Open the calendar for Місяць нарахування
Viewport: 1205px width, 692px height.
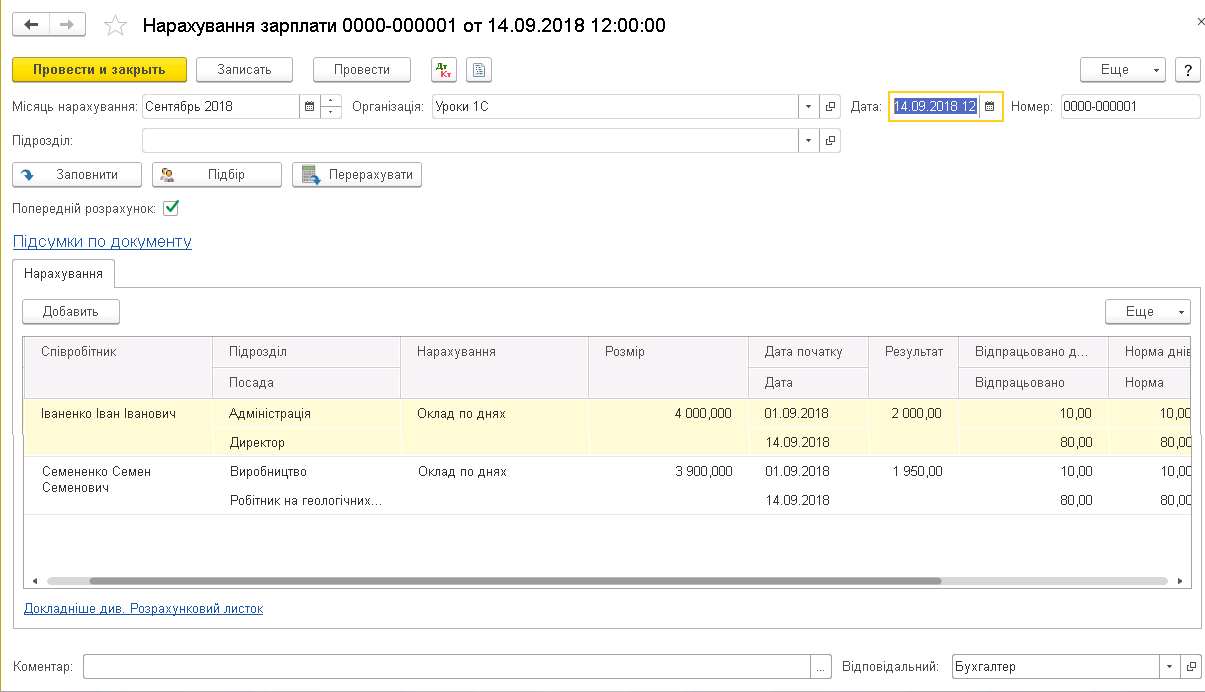point(309,106)
